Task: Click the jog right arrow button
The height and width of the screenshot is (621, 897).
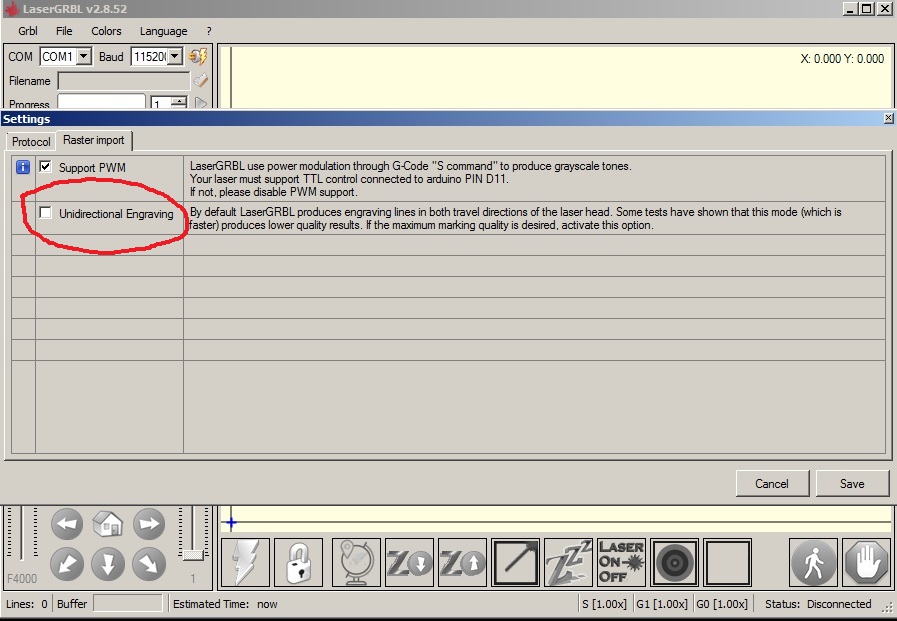Action: pos(149,524)
